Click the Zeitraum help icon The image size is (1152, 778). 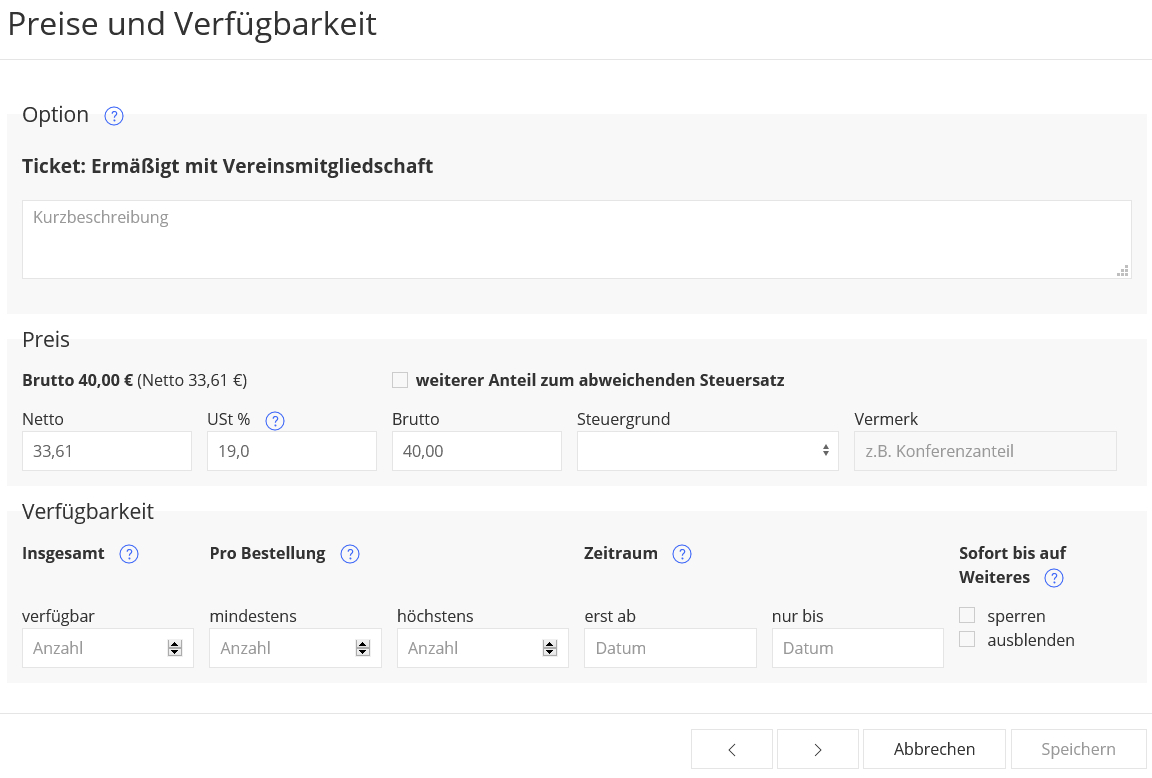[682, 554]
